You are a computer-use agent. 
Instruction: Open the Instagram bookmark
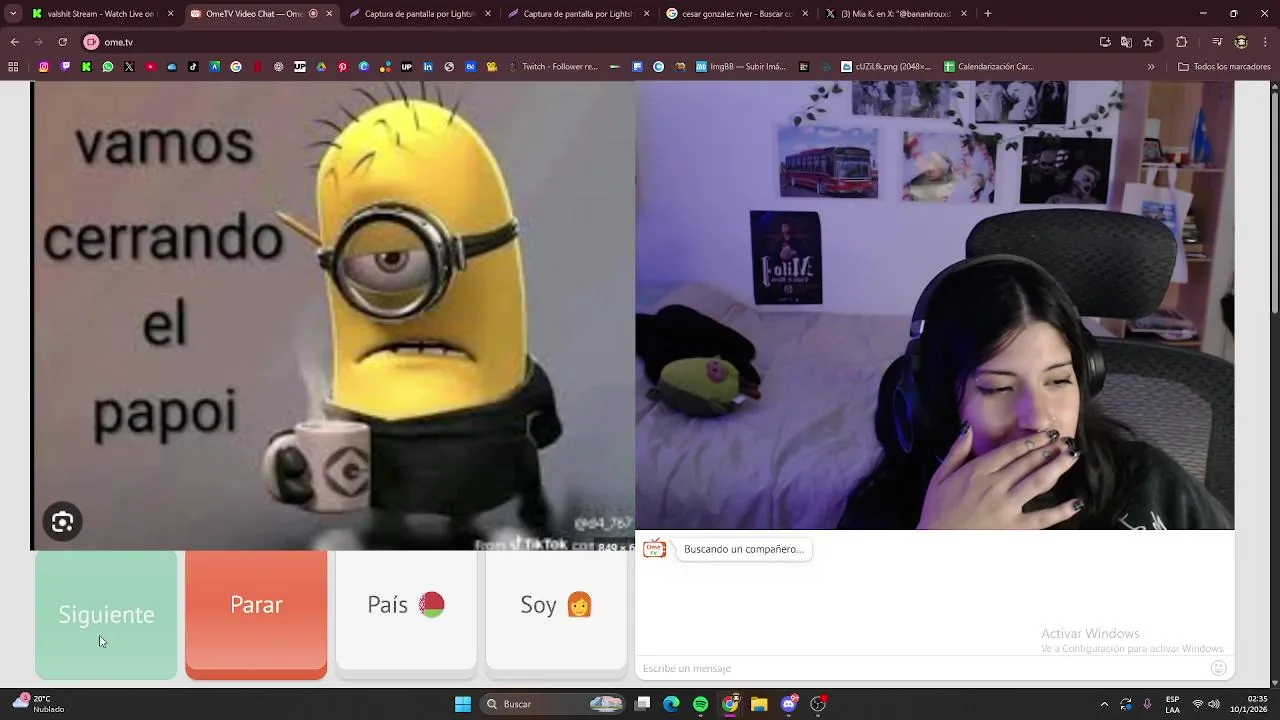point(44,67)
